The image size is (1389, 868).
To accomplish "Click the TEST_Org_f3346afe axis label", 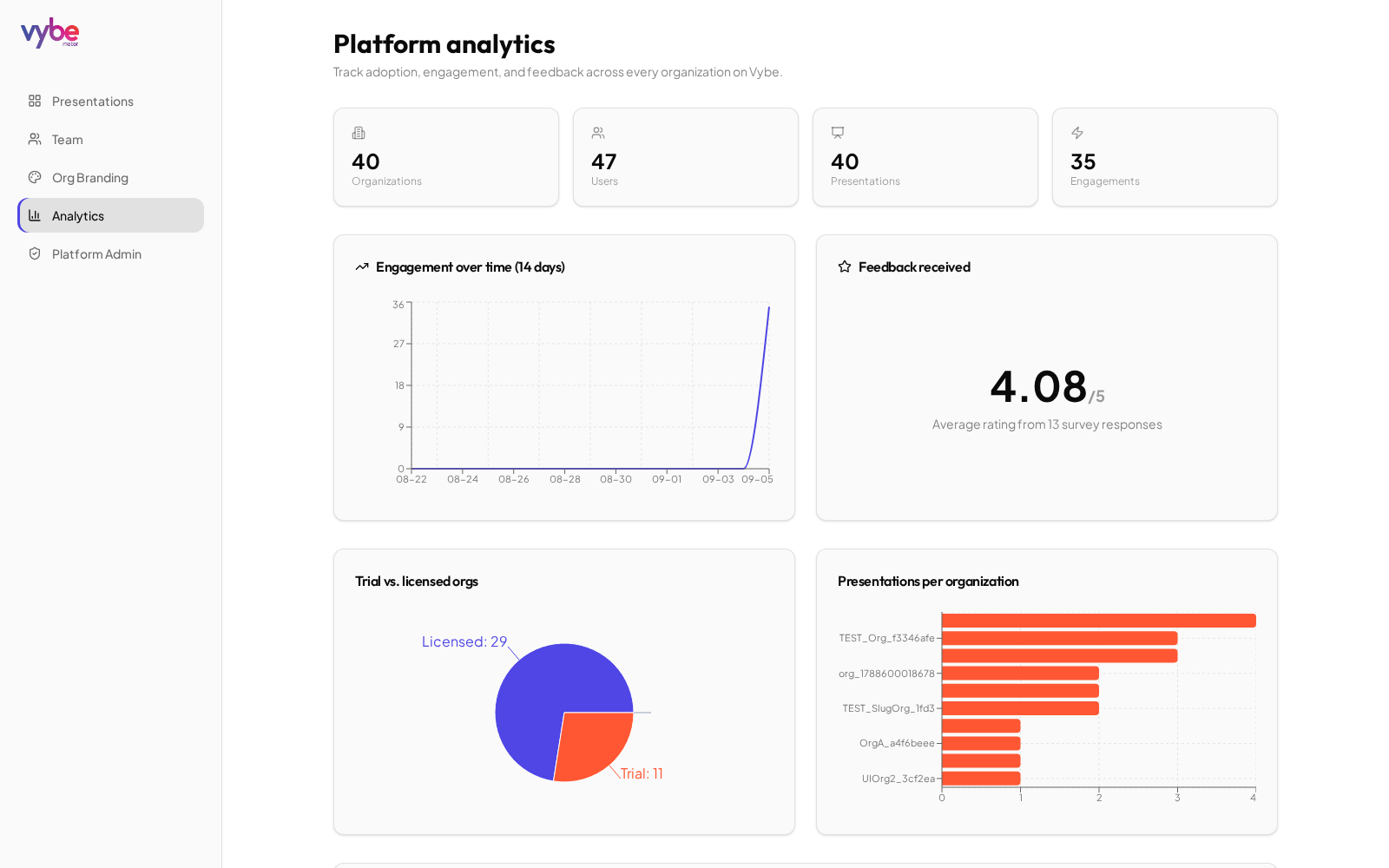I will [886, 638].
